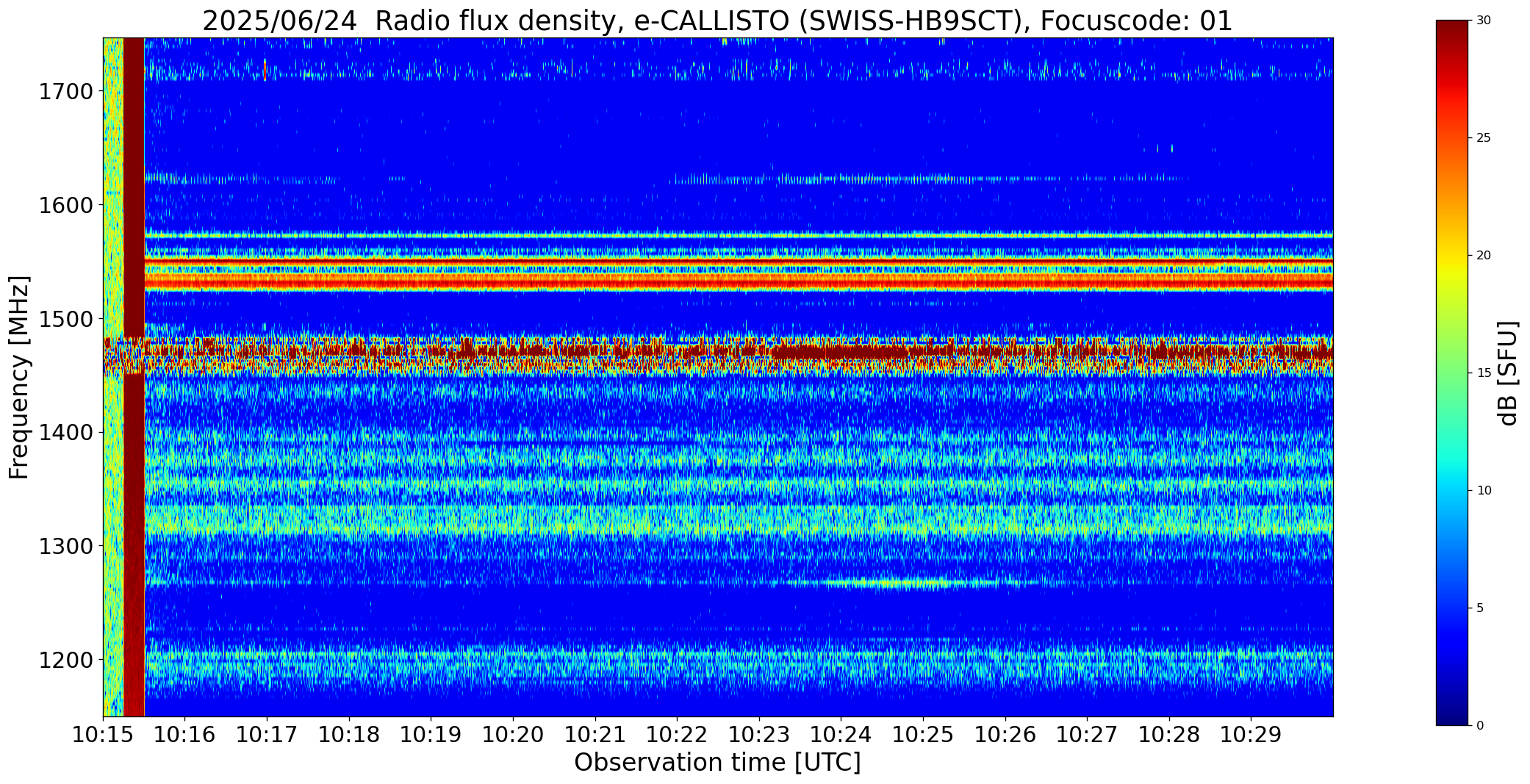This screenshot has height=784, width=1530.
Task: Click the 10:16 time tick label
Action: tap(185, 735)
